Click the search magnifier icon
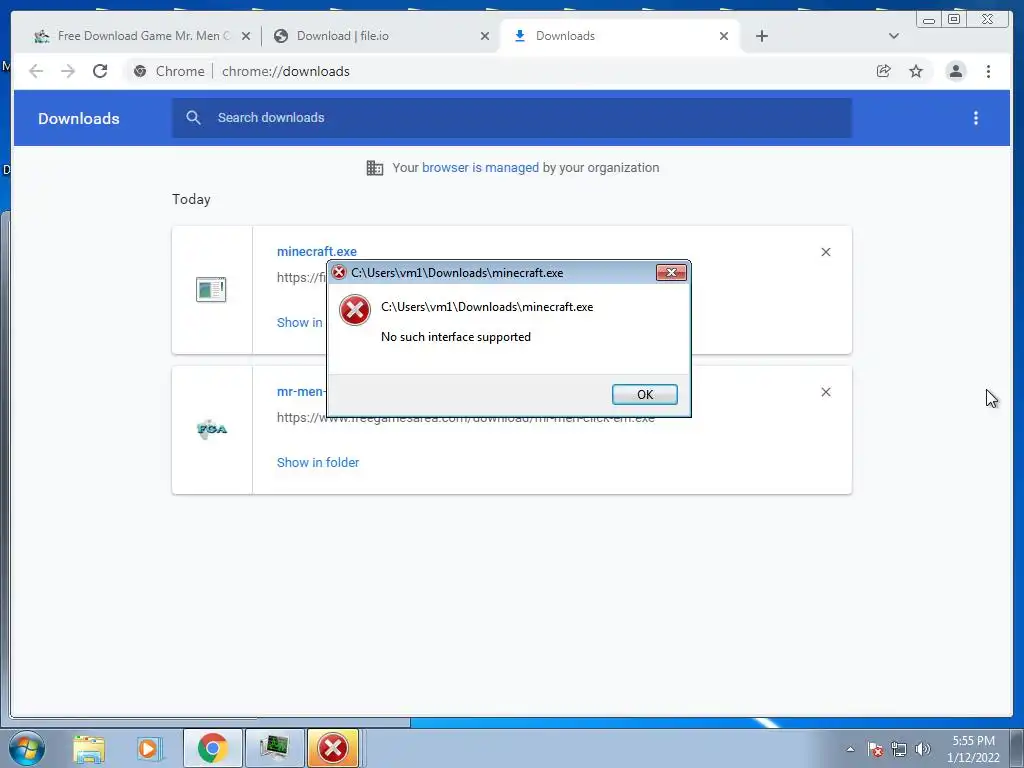The image size is (1024, 768). 193,118
